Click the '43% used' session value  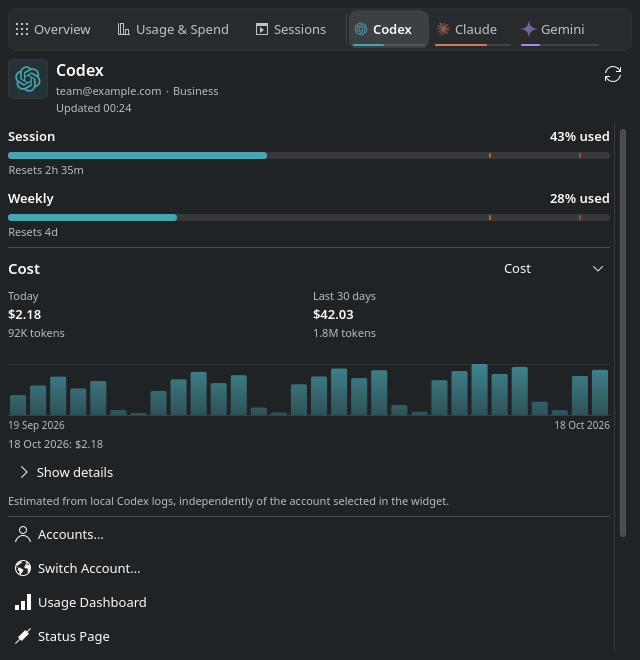pos(579,136)
